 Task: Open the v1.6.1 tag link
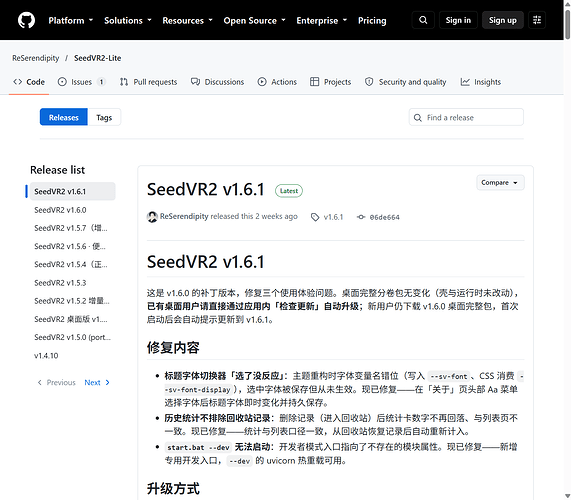point(333,217)
